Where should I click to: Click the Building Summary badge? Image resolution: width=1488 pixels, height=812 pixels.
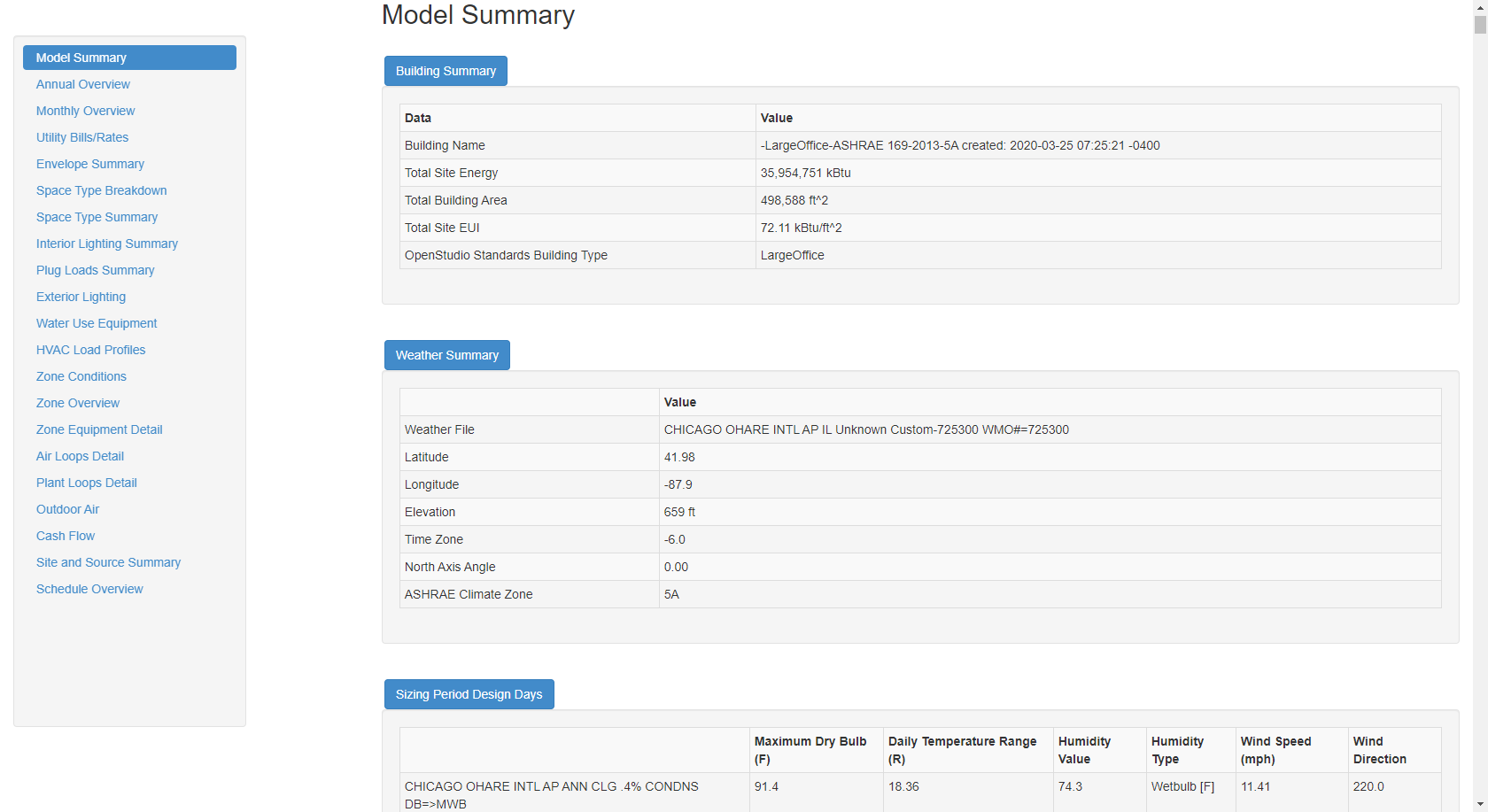coord(446,71)
